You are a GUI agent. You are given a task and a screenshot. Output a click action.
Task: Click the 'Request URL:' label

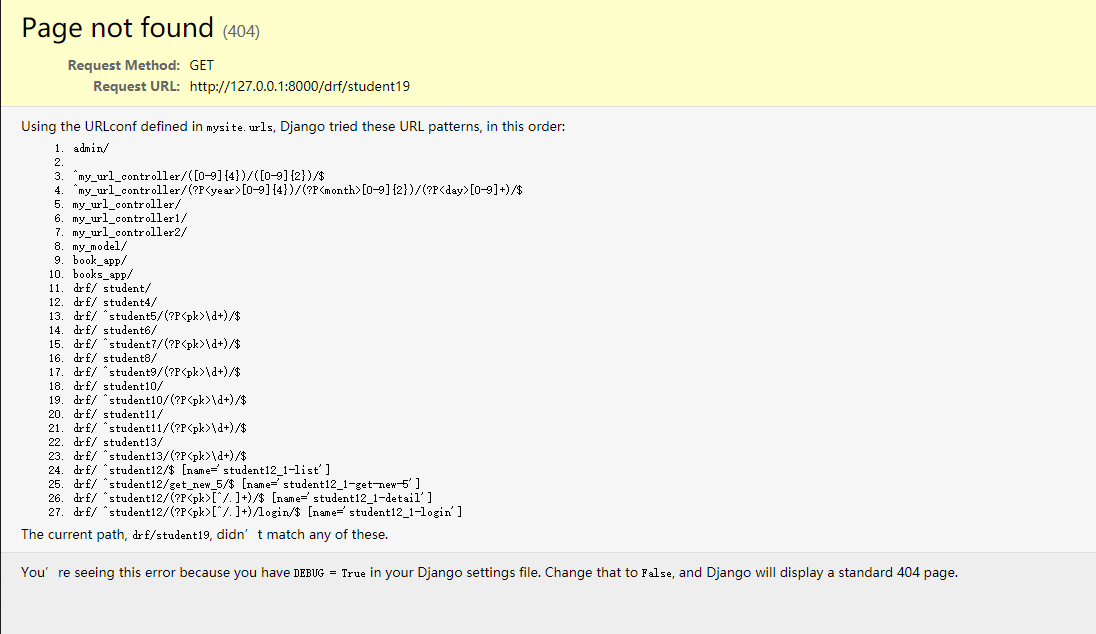tap(136, 86)
